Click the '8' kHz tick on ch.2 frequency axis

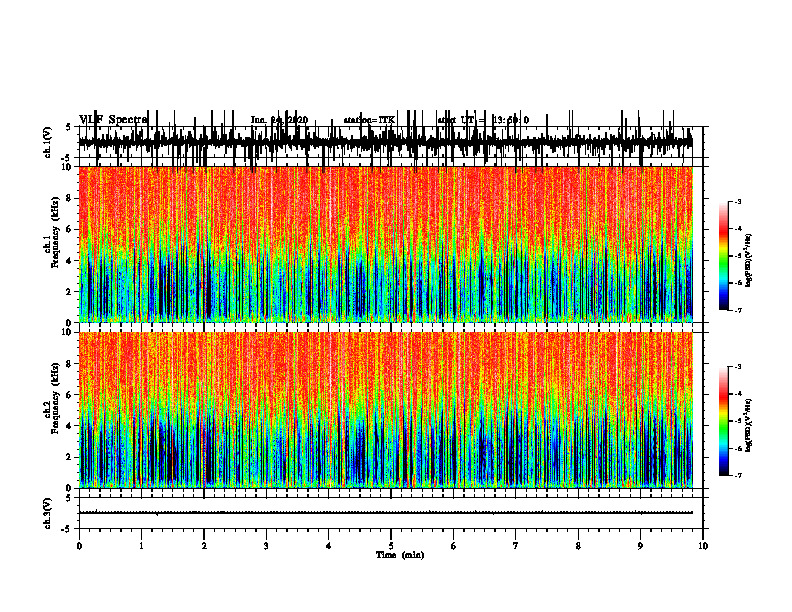(70, 364)
